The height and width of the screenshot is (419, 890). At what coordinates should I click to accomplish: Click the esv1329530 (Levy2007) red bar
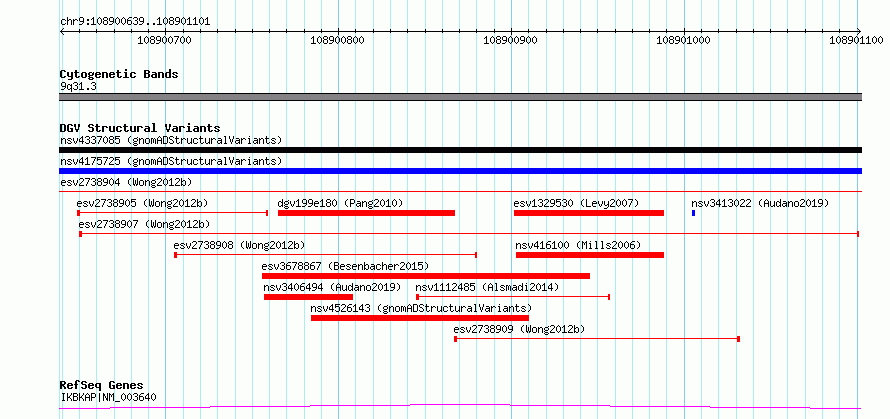tap(589, 213)
